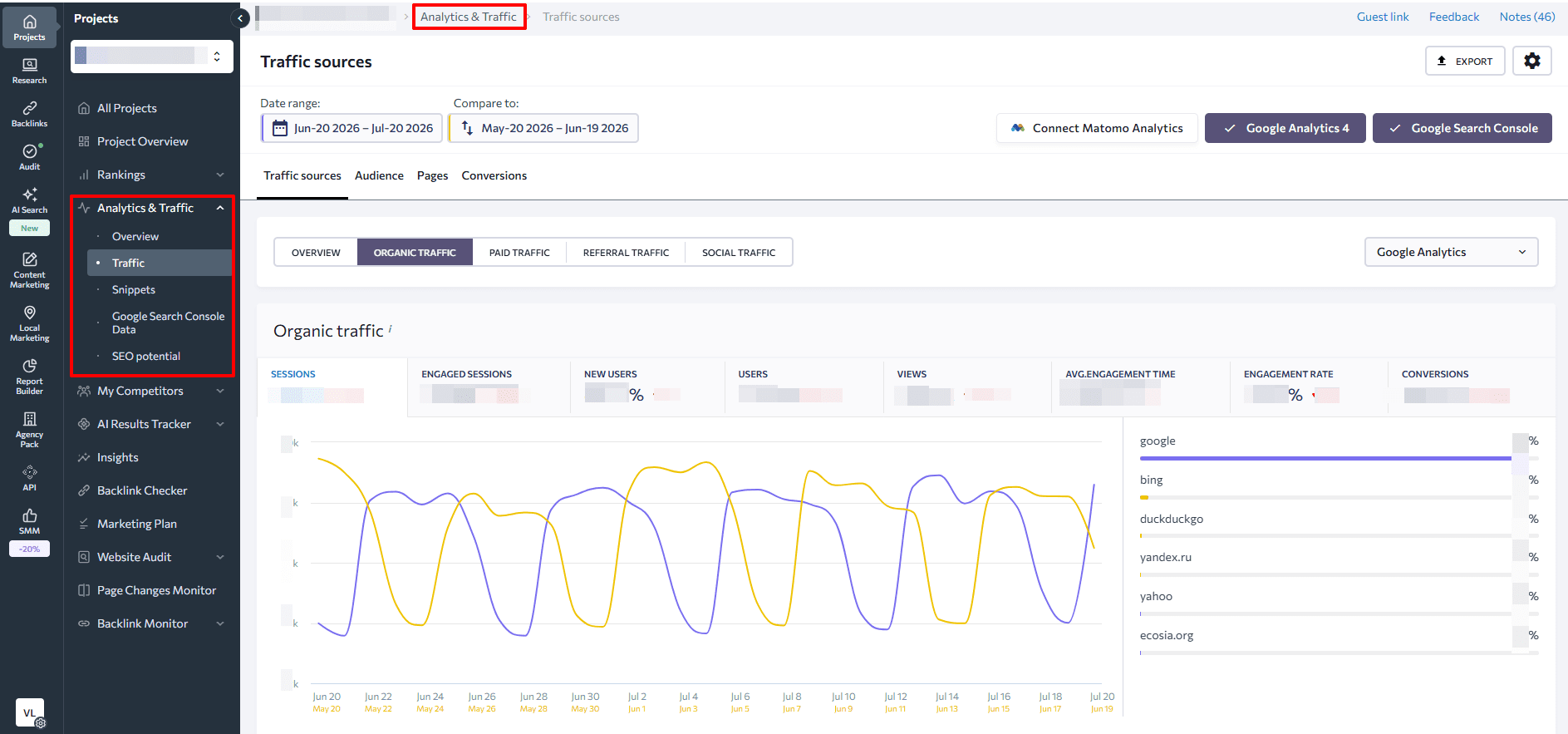
Task: Open Notes (46)
Action: click(1527, 17)
